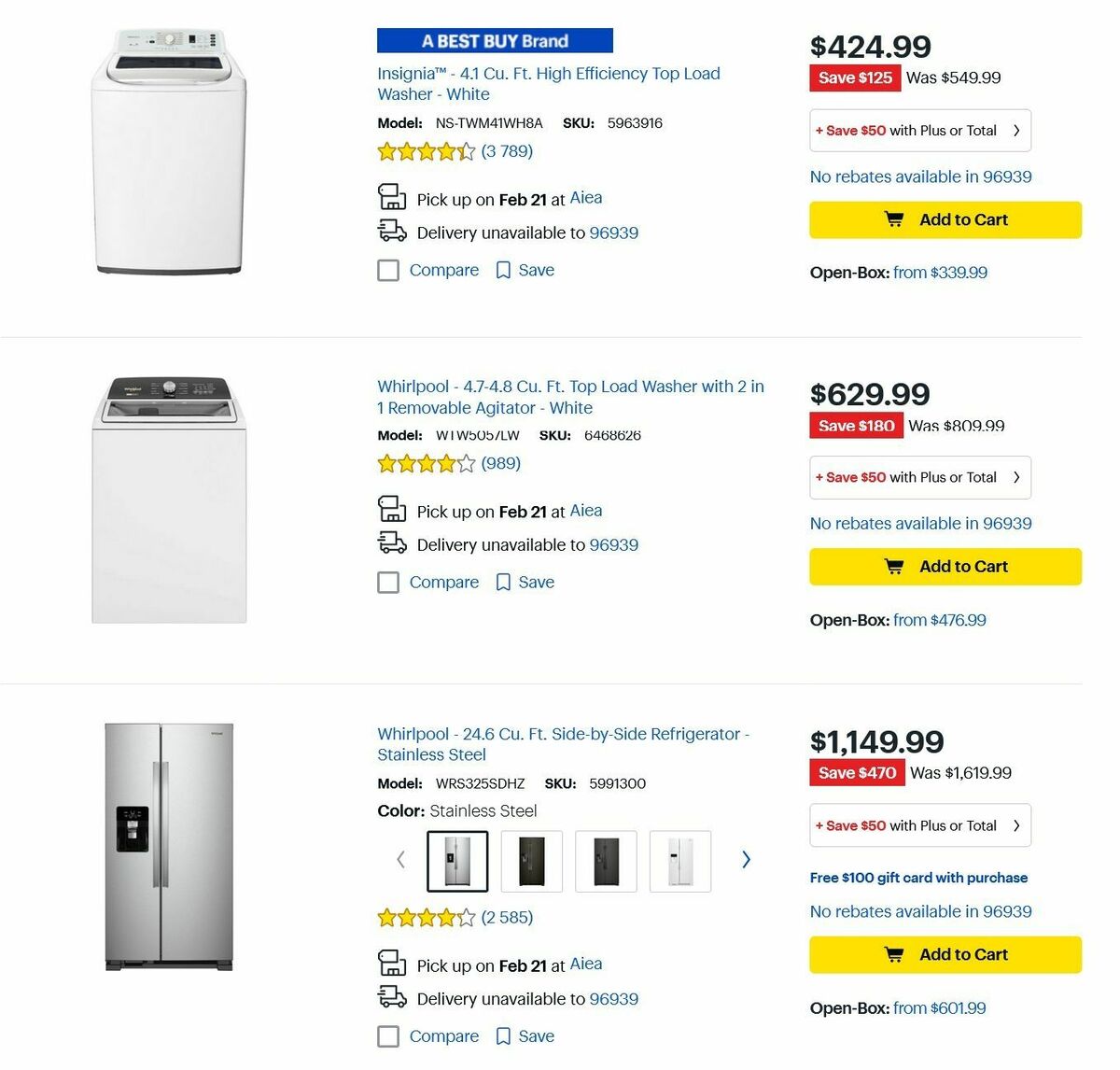Click the right chevron on the refrigerator color carousel
Screen dimensions: 1120x1070
[746, 859]
